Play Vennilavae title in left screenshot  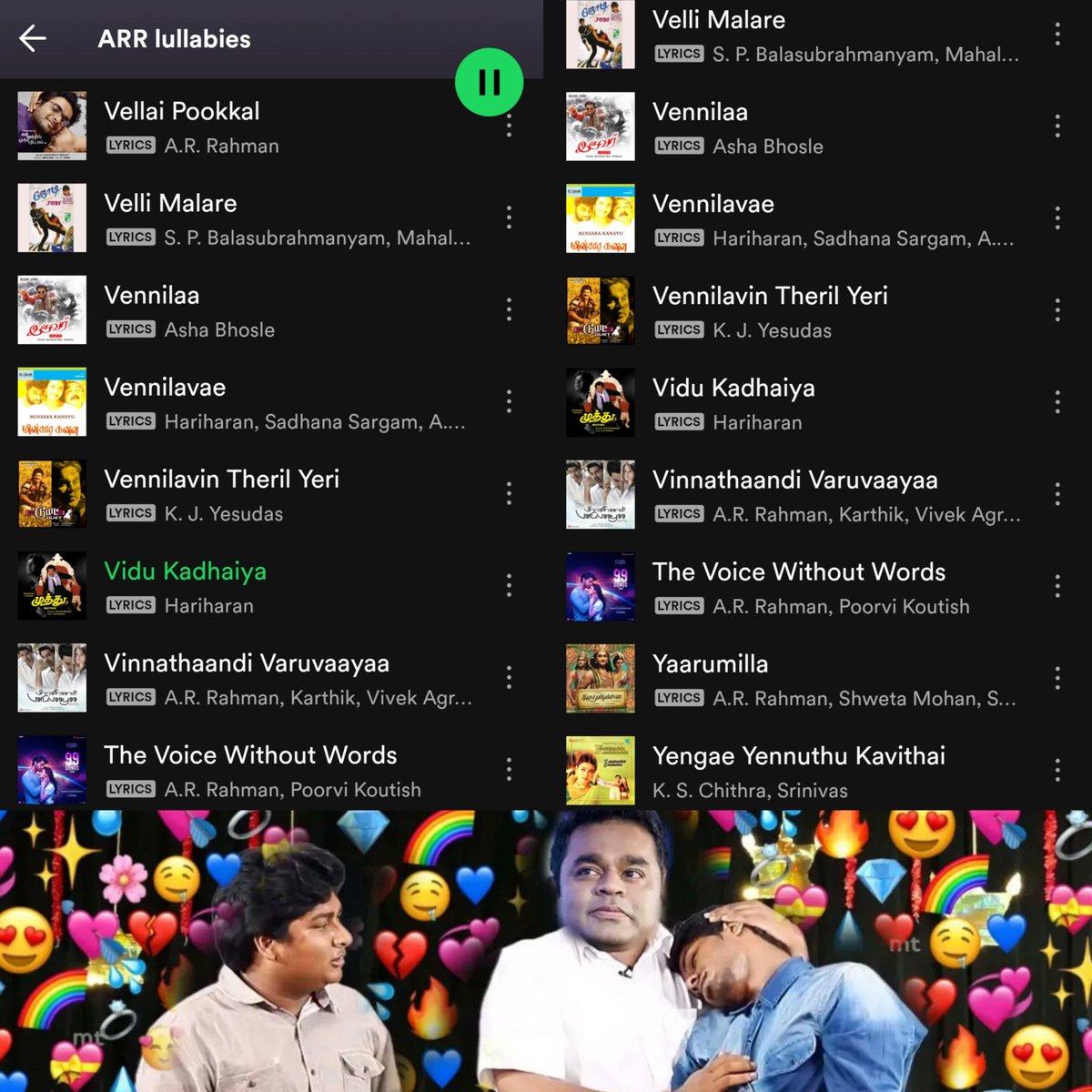[x=165, y=387]
